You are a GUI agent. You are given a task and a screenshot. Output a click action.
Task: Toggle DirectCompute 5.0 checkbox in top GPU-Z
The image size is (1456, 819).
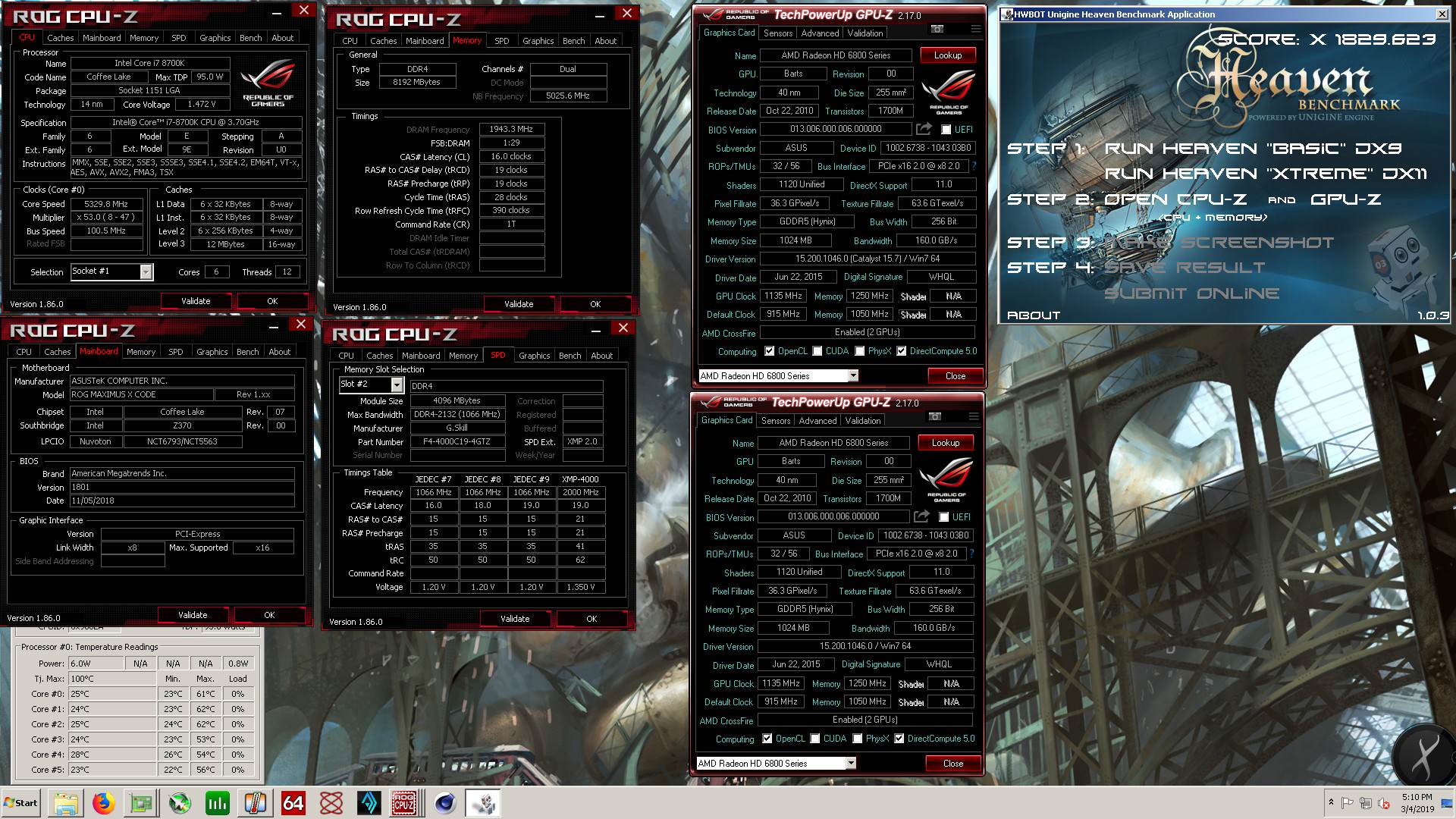[902, 351]
